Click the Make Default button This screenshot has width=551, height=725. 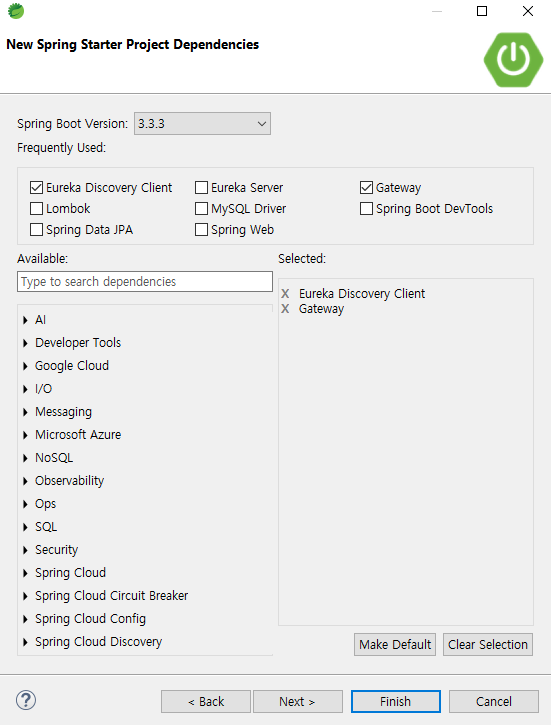[x=395, y=645]
